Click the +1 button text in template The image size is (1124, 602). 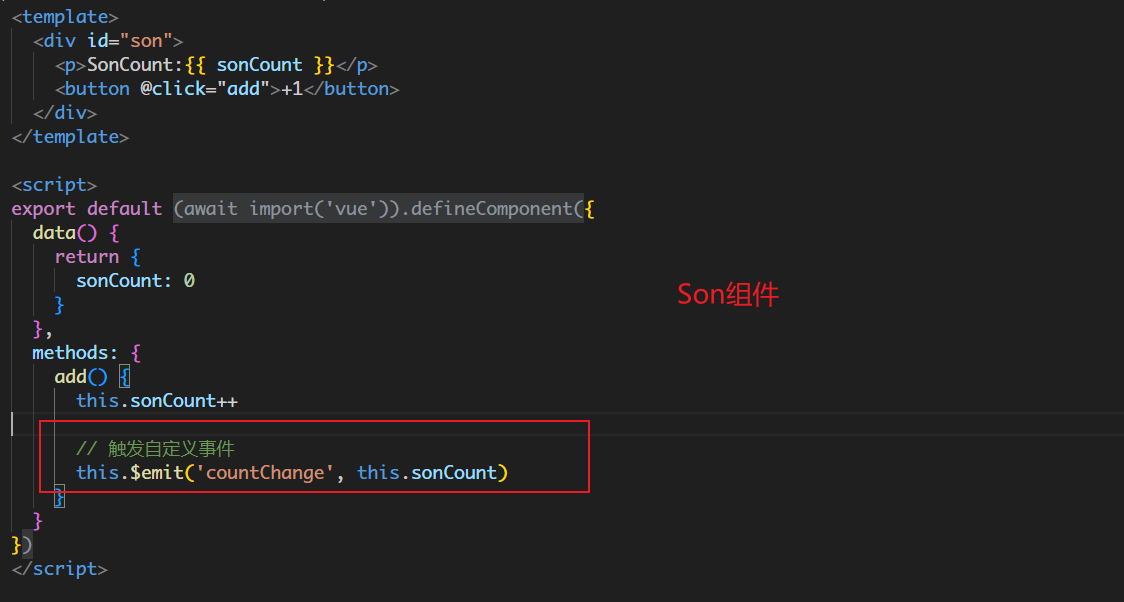click(x=292, y=89)
